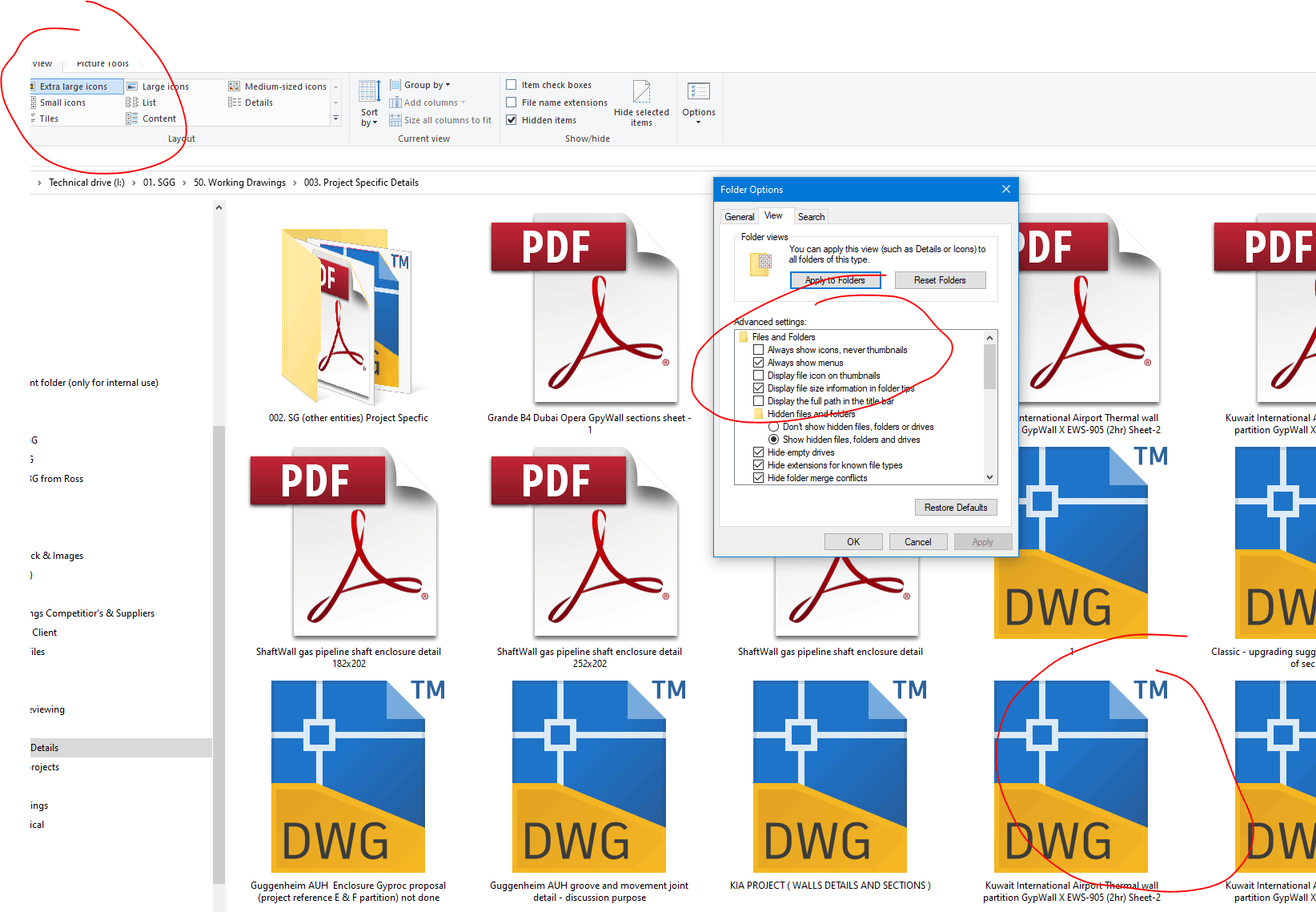This screenshot has width=1316, height=912.
Task: Select KIA PROJECT walls details DWG file
Action: click(x=830, y=786)
